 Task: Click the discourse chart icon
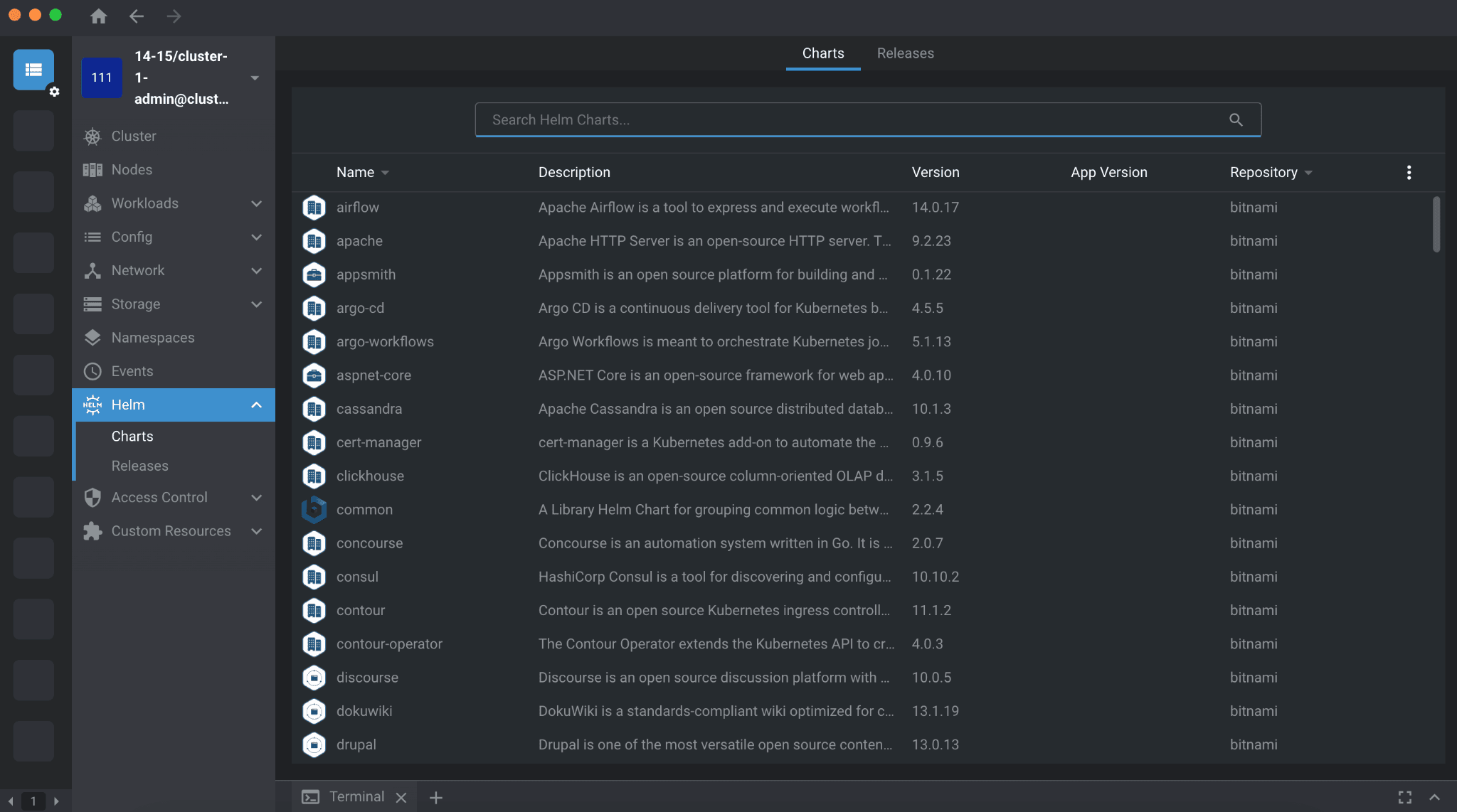click(314, 678)
